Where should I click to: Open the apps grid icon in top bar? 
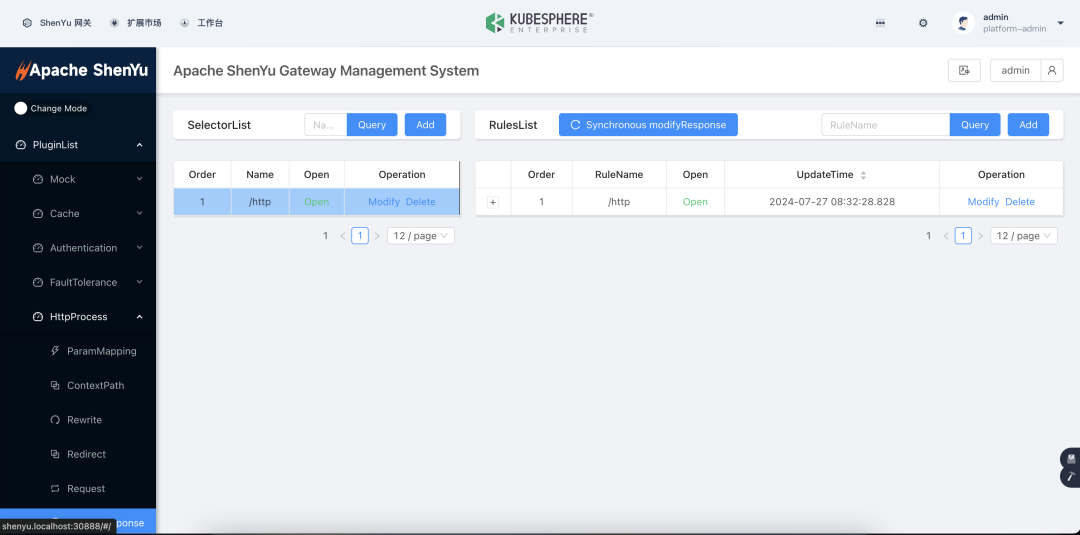pyautogui.click(x=880, y=23)
